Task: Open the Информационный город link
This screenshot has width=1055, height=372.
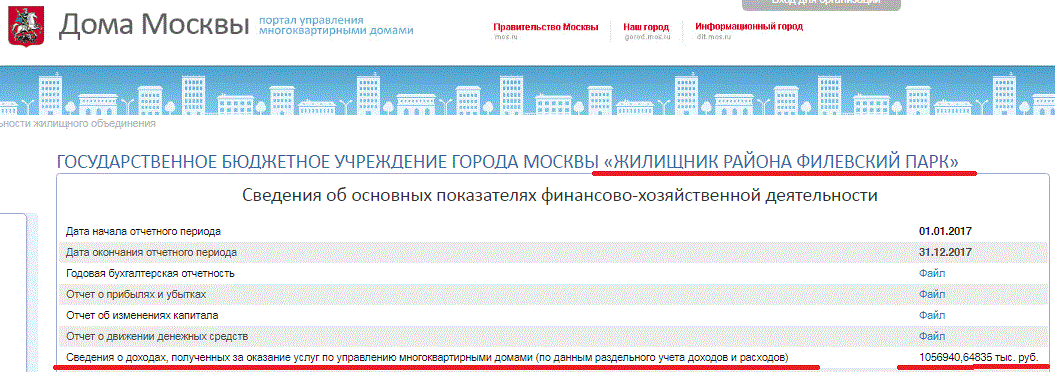Action: [x=749, y=28]
